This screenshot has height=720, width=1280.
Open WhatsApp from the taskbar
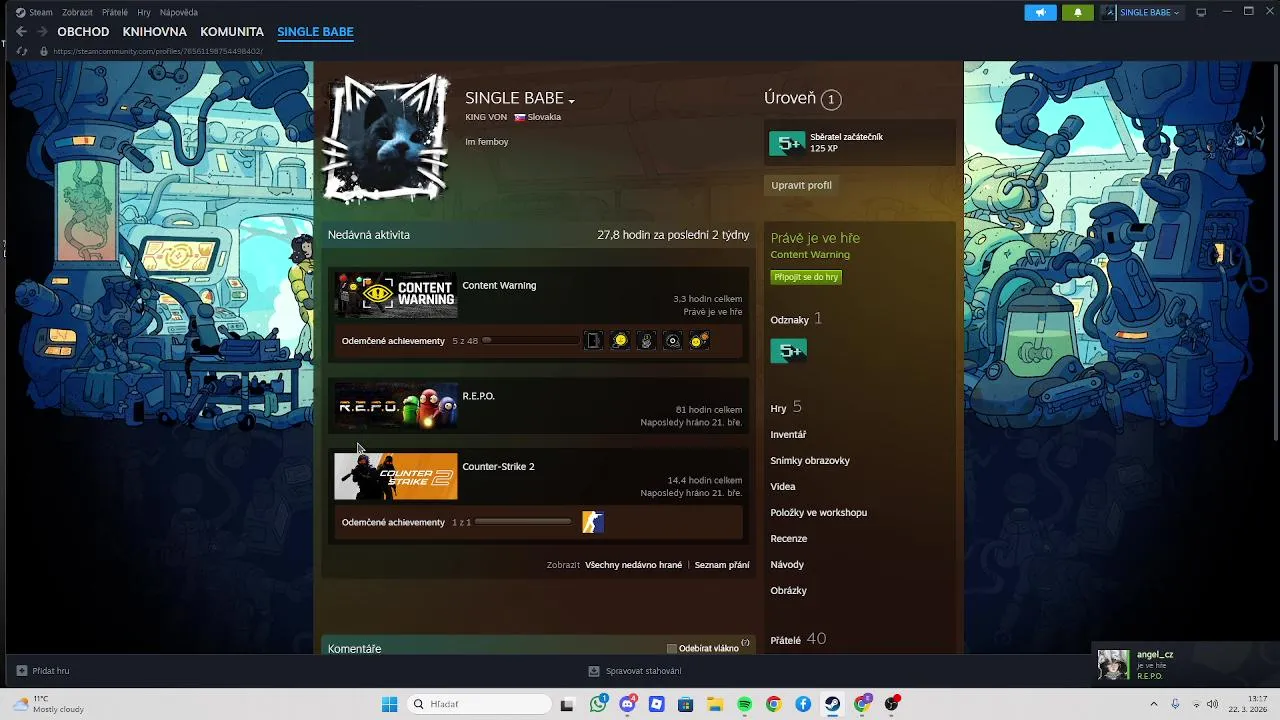599,704
